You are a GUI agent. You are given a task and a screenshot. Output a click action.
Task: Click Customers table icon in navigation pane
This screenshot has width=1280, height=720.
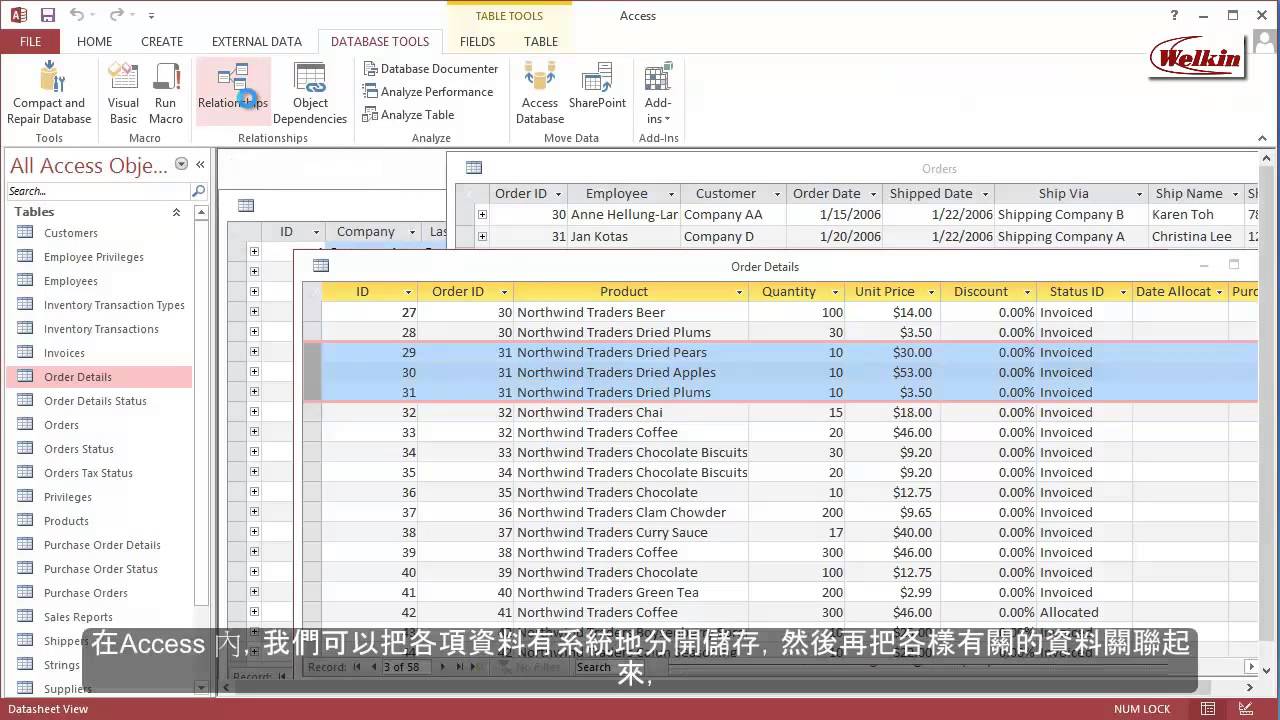coord(25,233)
